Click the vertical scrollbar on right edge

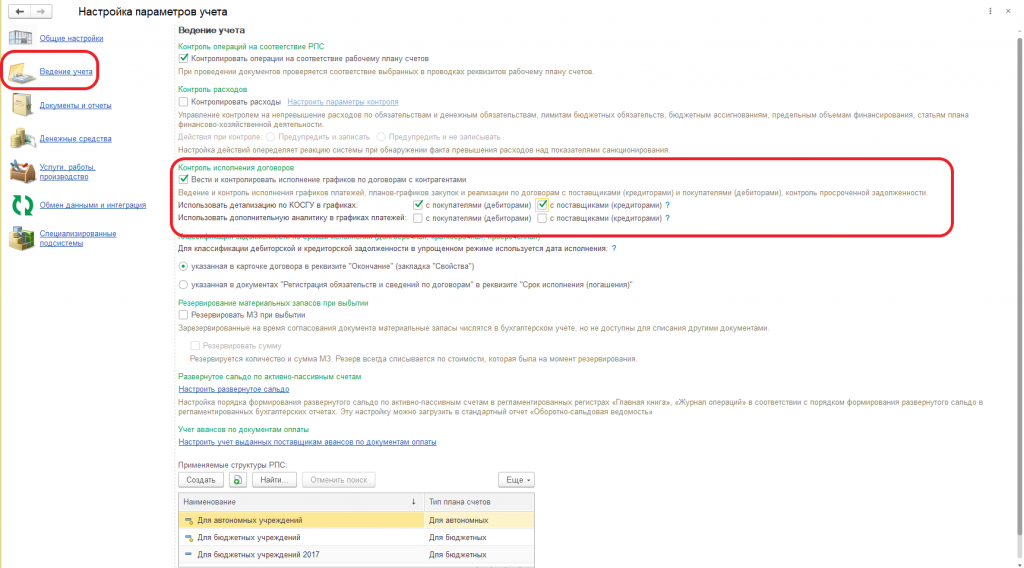pos(1019,287)
